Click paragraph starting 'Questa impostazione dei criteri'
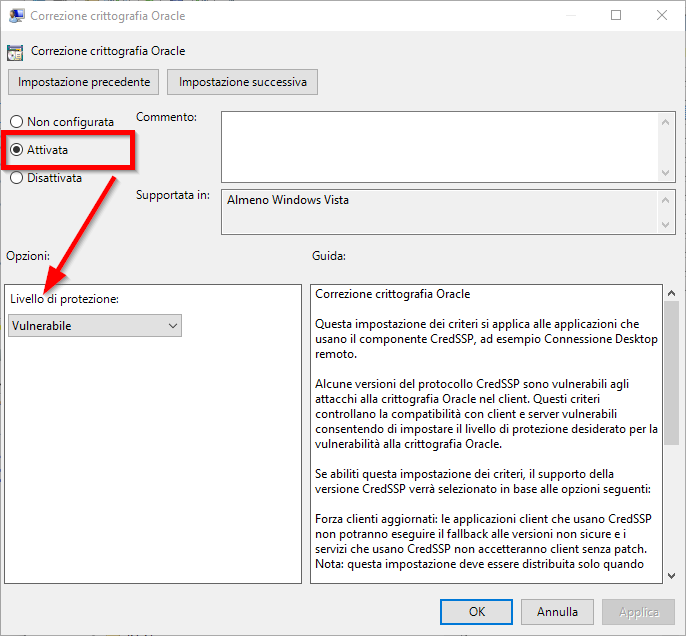686x636 pixels. (486, 339)
